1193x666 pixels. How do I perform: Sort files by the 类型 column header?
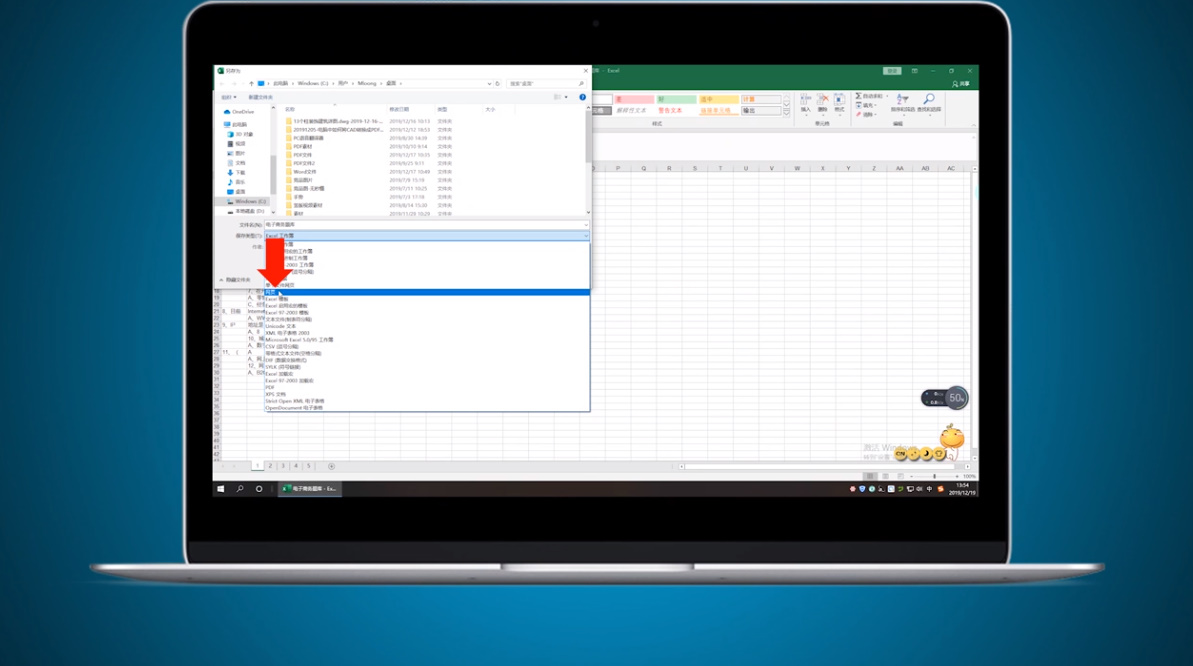tap(442, 110)
